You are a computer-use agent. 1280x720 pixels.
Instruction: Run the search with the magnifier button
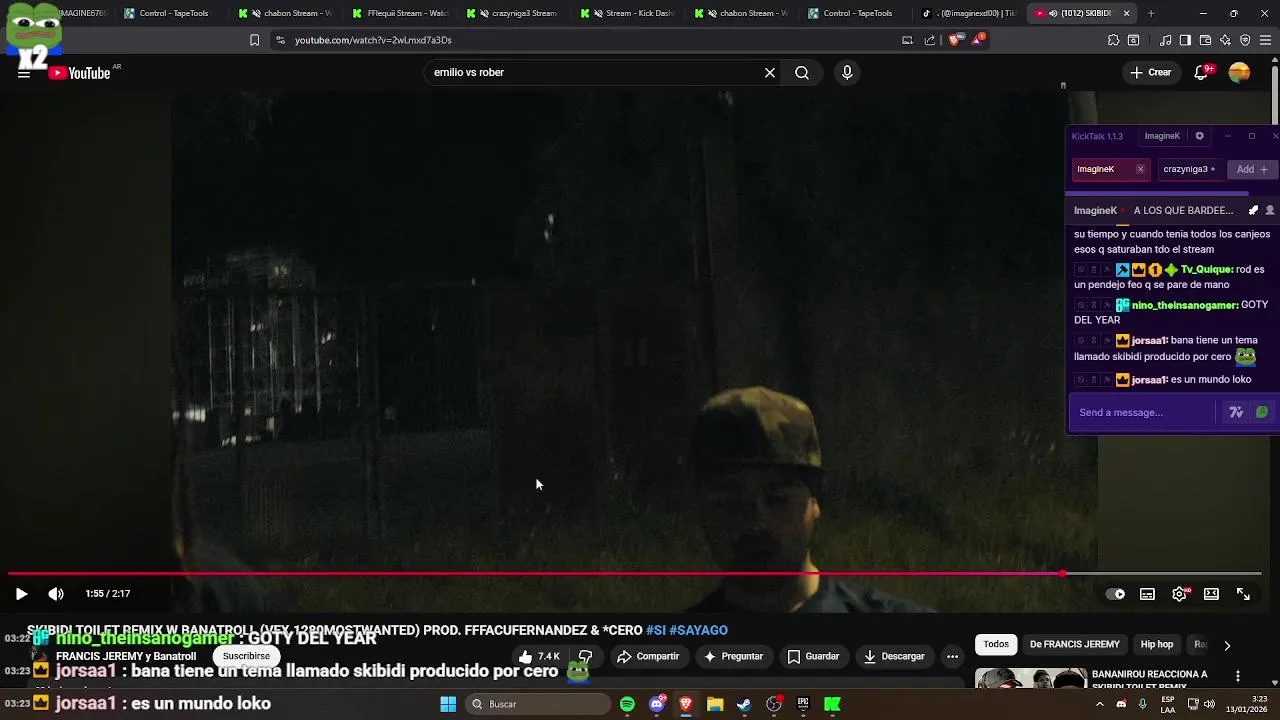coord(802,73)
